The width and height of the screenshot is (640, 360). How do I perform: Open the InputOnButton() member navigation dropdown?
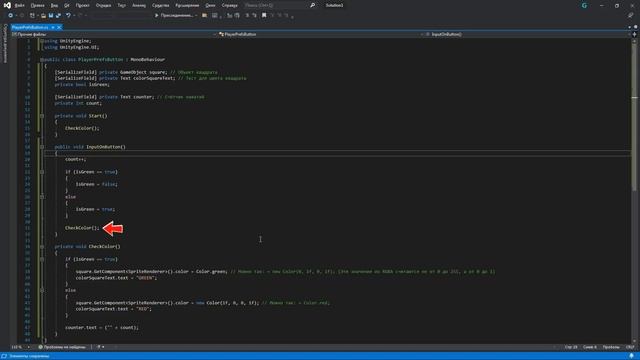(527, 34)
